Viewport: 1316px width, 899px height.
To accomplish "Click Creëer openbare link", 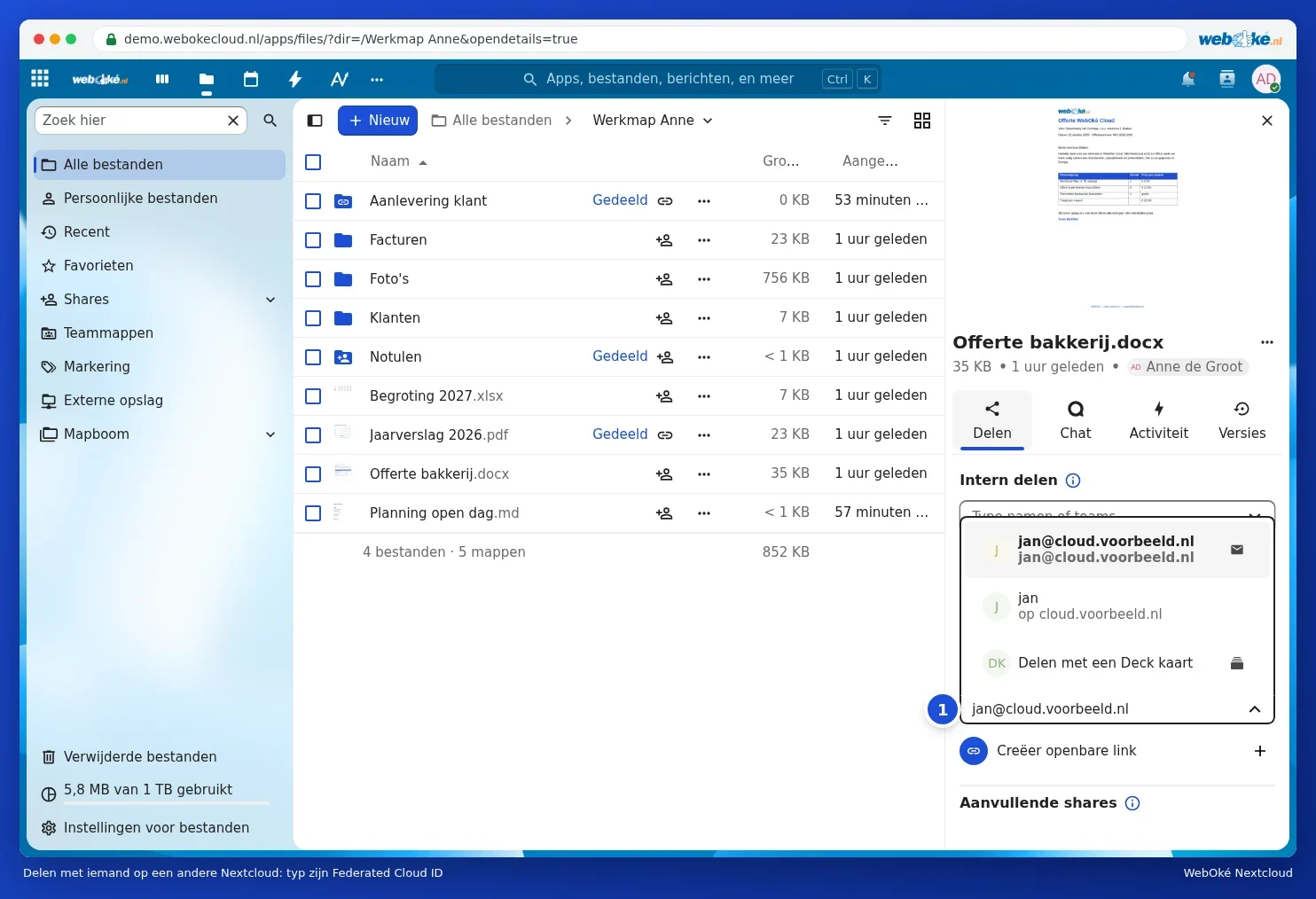I will click(x=1067, y=751).
